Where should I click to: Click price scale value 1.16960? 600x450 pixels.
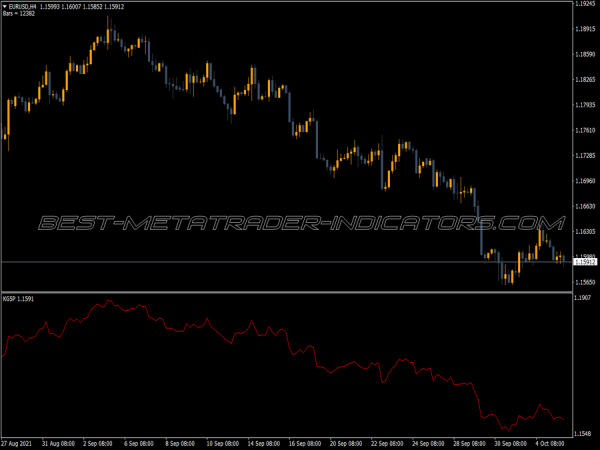pyautogui.click(x=585, y=181)
